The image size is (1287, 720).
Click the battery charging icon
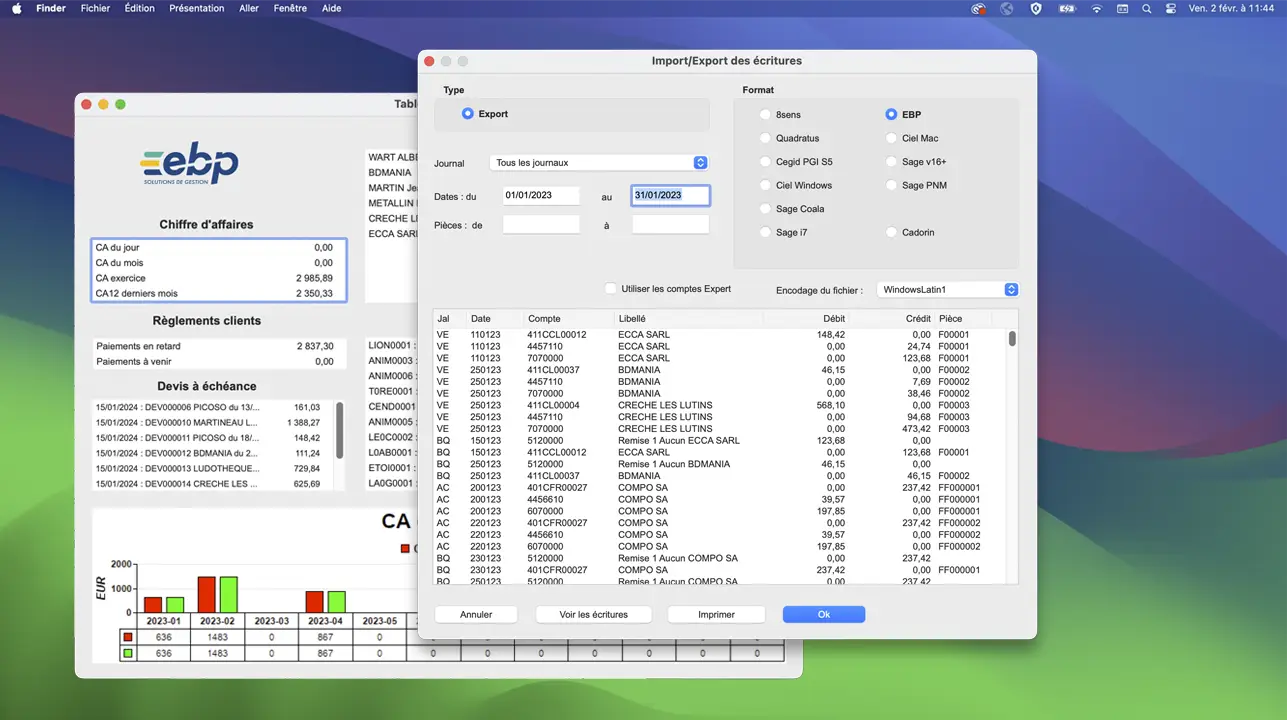coord(1066,8)
